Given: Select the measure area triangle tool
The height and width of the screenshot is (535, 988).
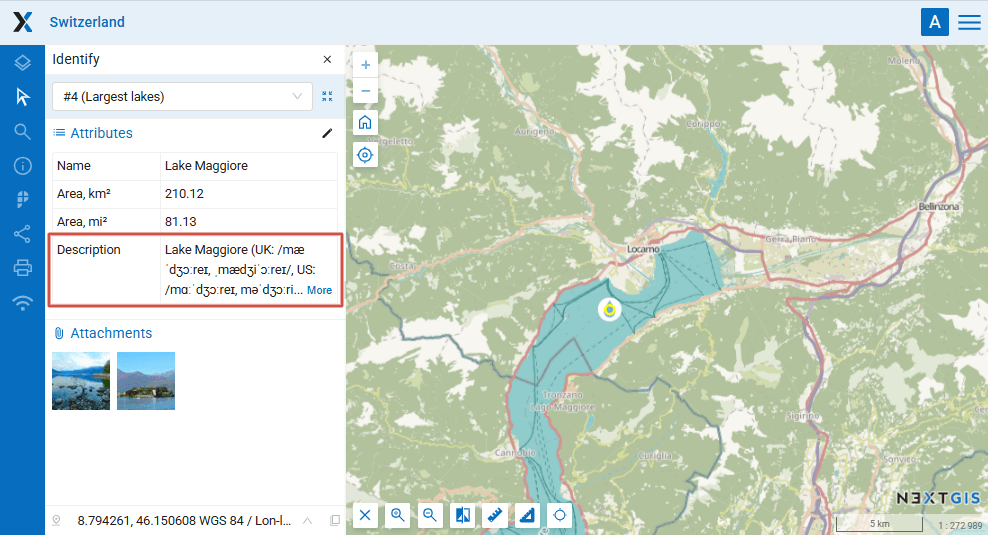Looking at the screenshot, I should 528,515.
